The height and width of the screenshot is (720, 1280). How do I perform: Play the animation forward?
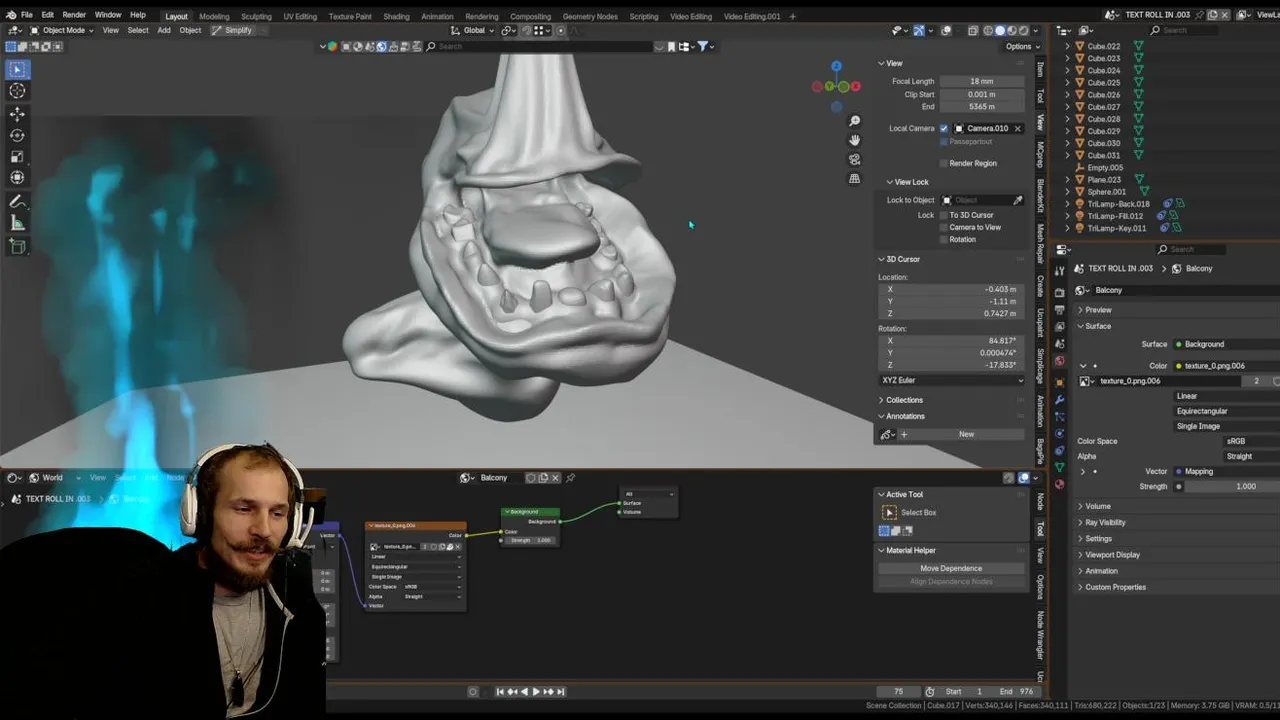pyautogui.click(x=536, y=692)
